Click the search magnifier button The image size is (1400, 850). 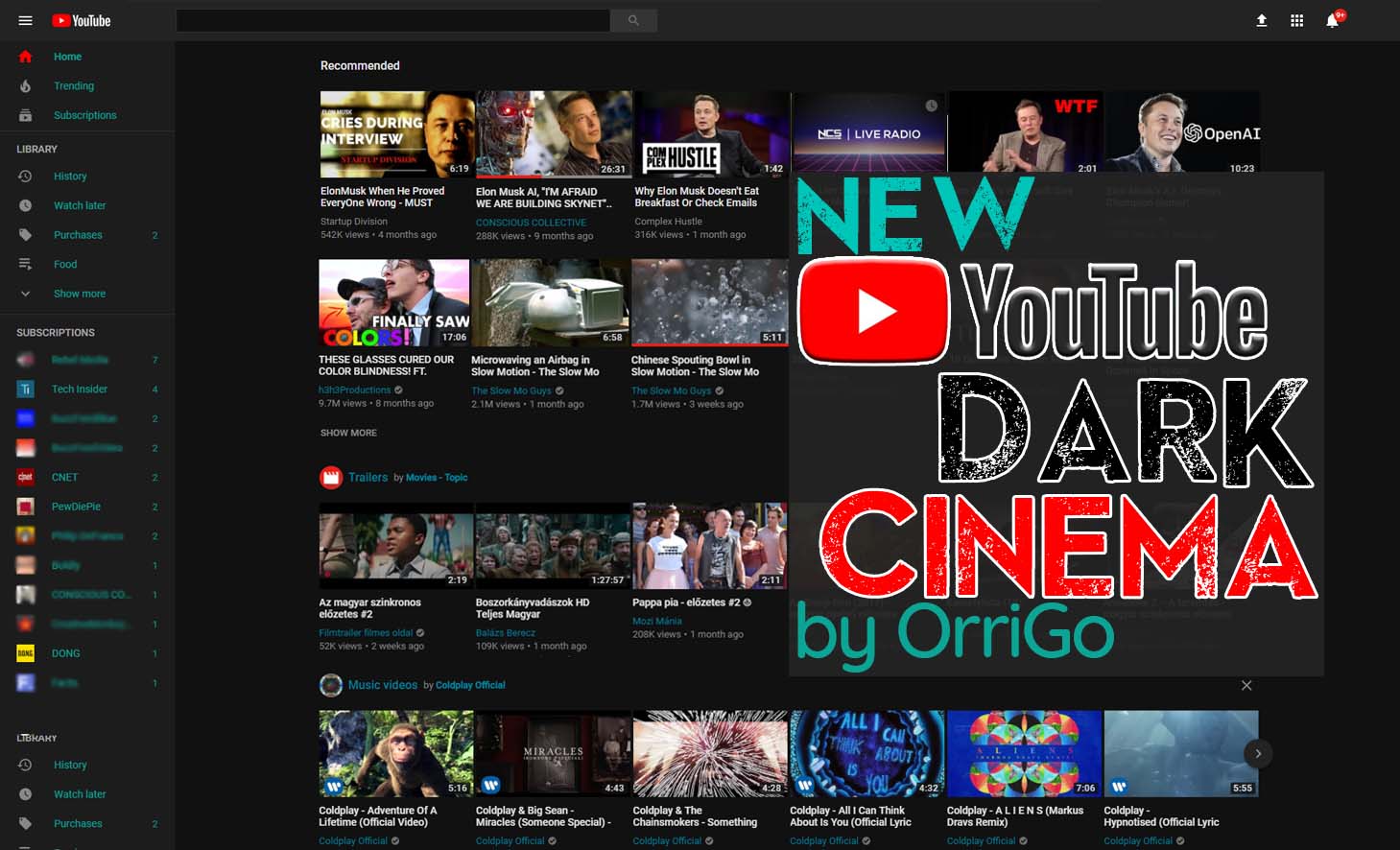[633, 20]
